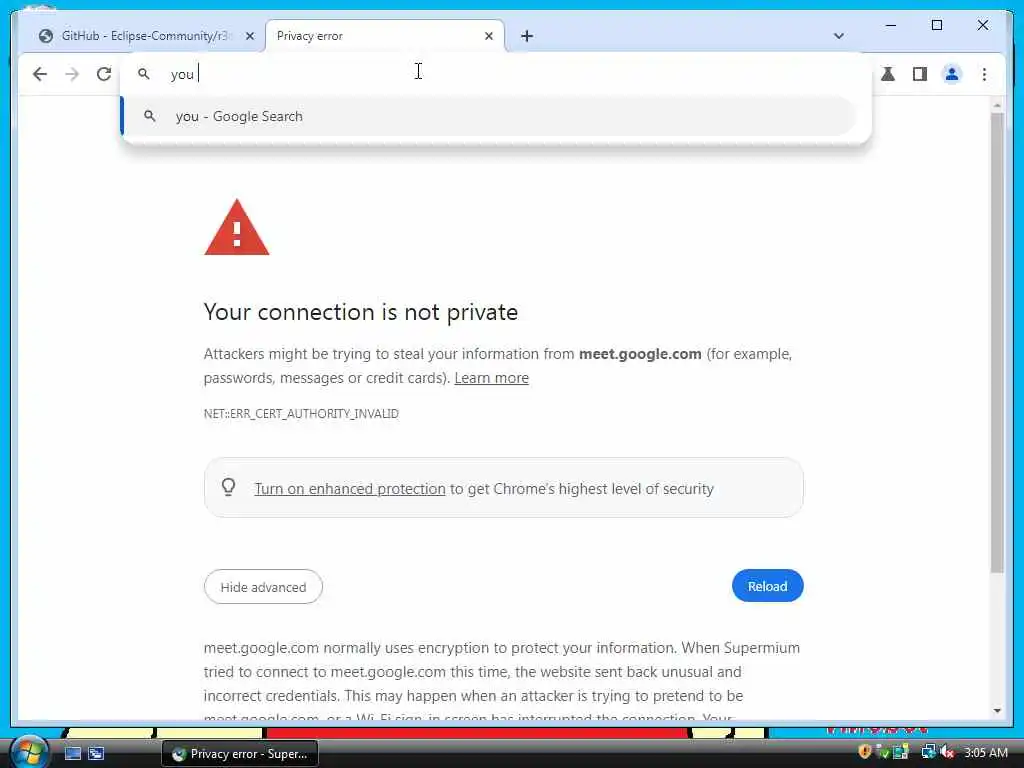Click the page scrollbar up arrow

coord(997,105)
